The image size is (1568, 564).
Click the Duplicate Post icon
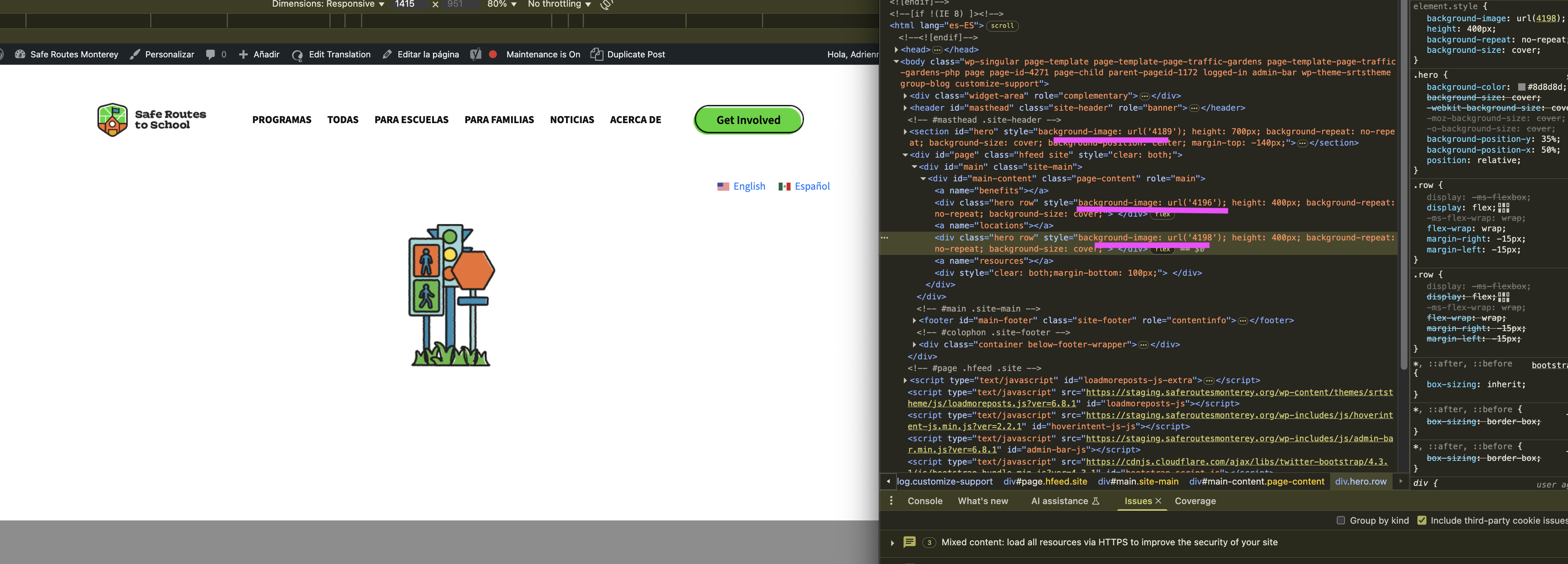(x=596, y=54)
